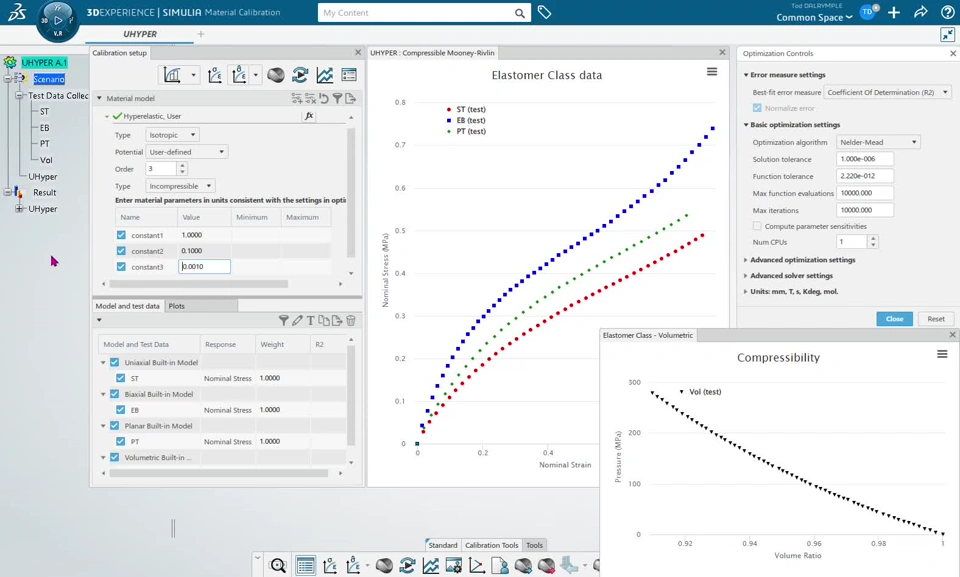
Task: Click the share arrow in the top bar
Action: [921, 12]
